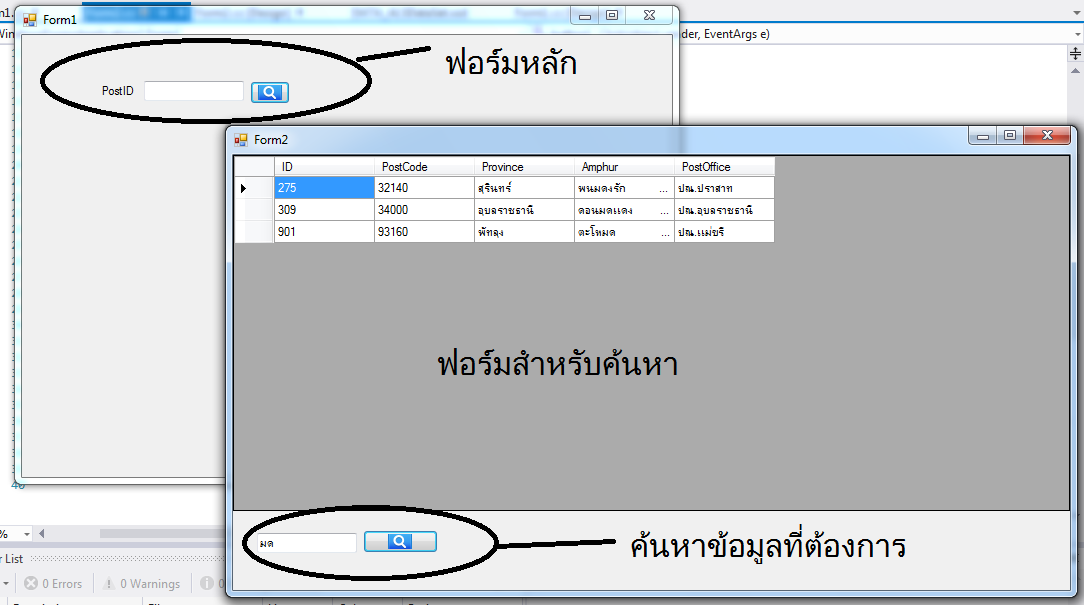Click the row header of row 275

pos(254,187)
